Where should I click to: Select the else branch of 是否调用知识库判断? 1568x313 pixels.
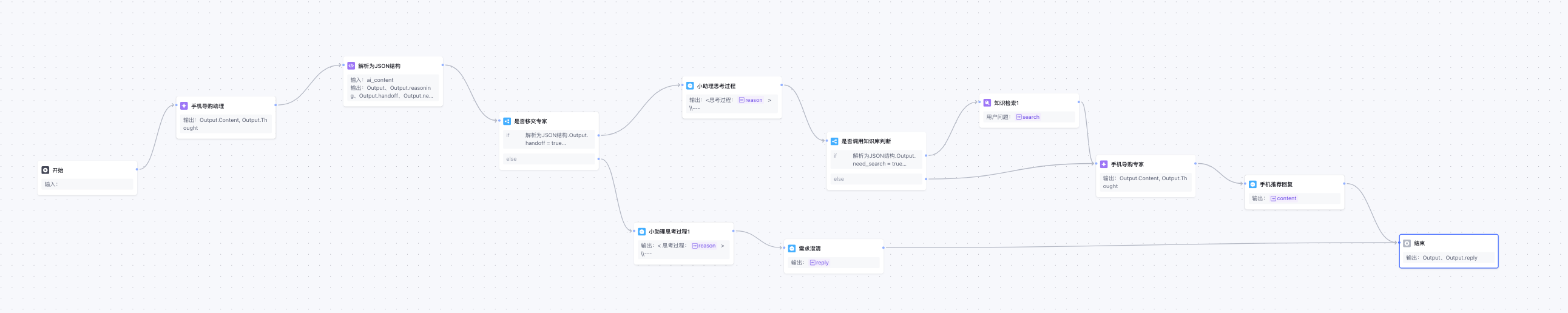click(876, 179)
